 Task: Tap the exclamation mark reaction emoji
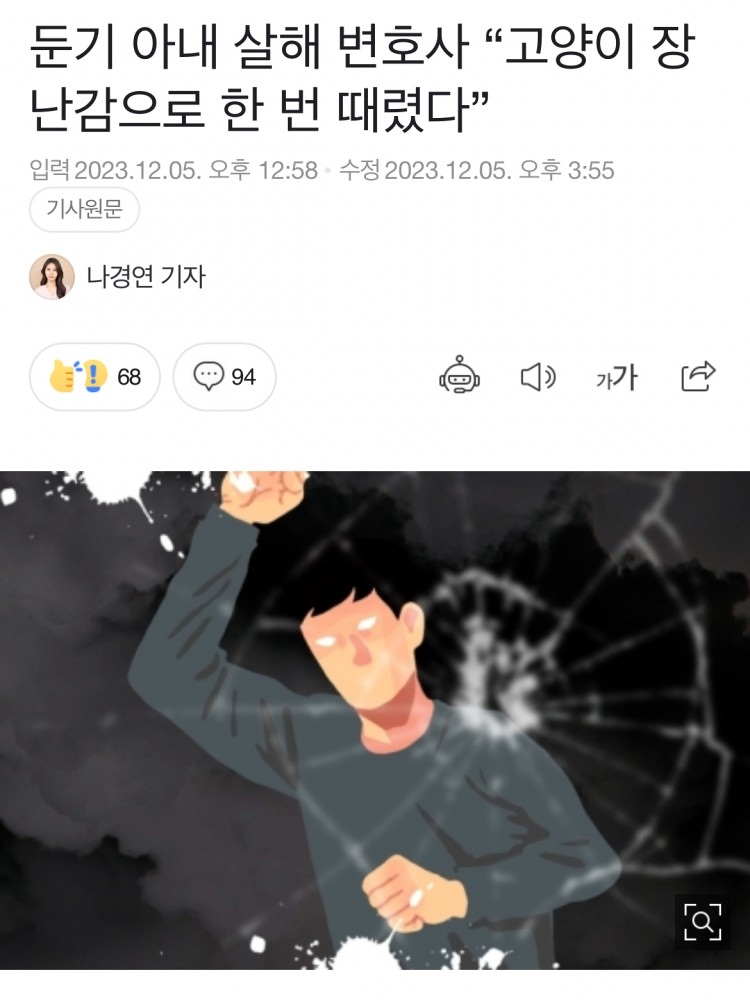pos(94,376)
